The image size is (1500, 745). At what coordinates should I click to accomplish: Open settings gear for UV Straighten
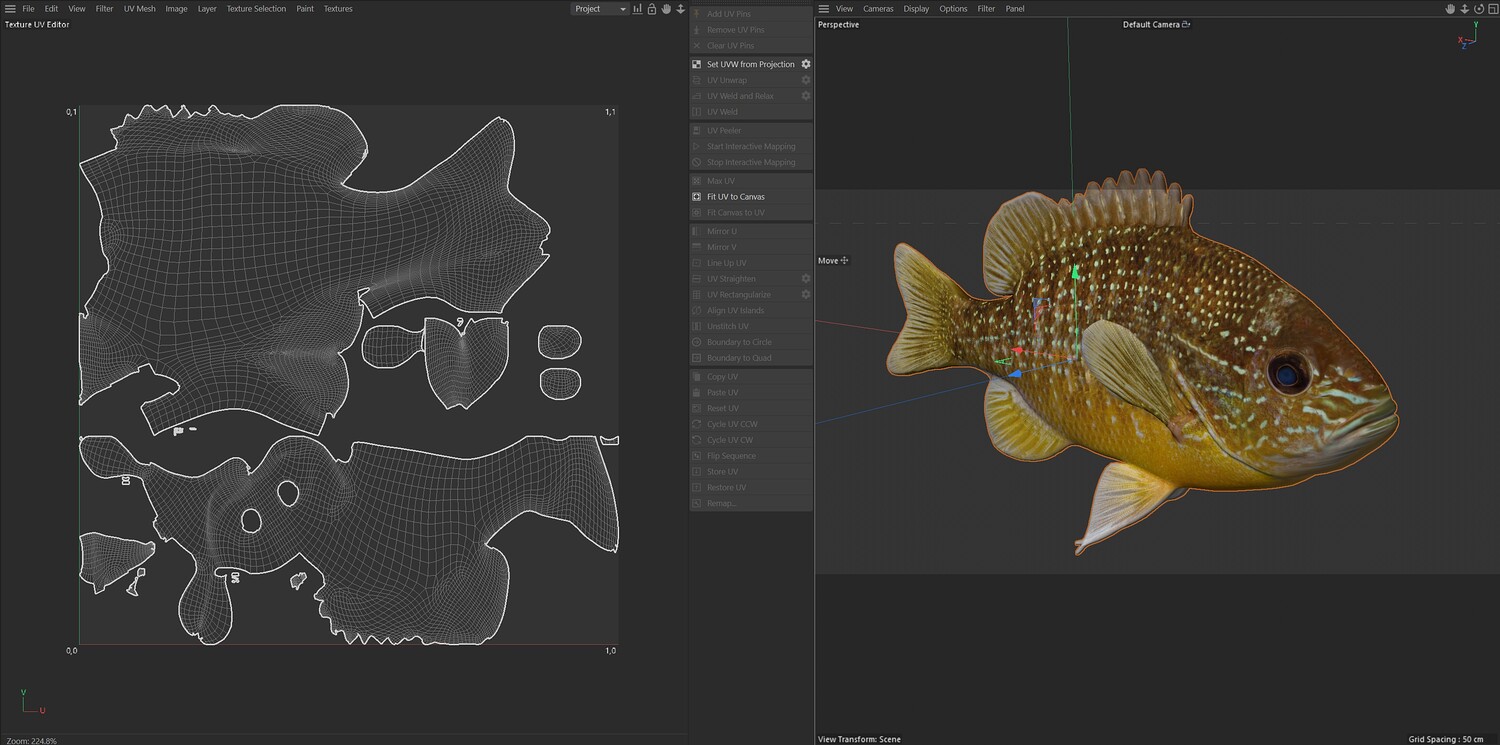[x=806, y=279]
